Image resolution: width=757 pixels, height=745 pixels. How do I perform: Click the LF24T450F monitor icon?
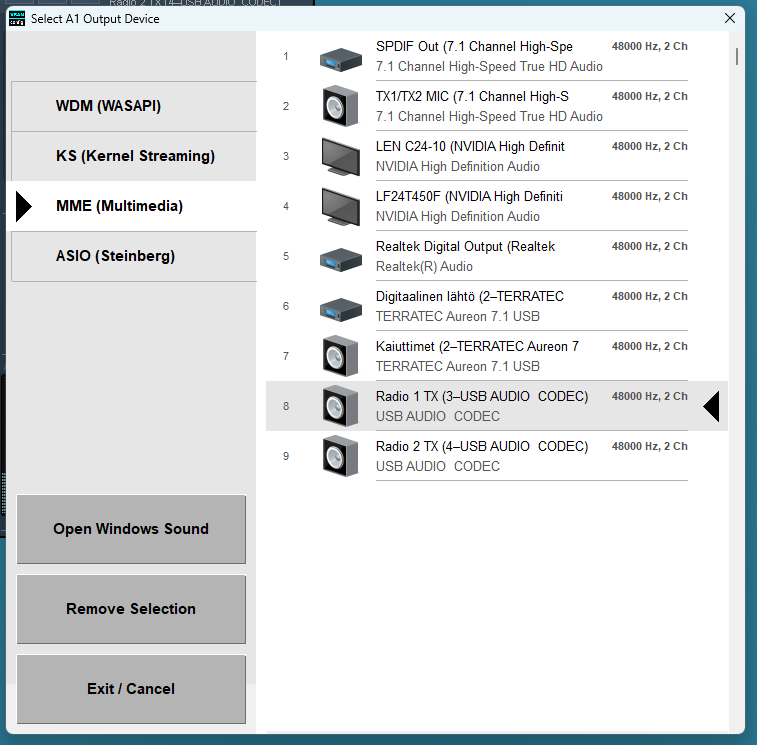[341, 207]
